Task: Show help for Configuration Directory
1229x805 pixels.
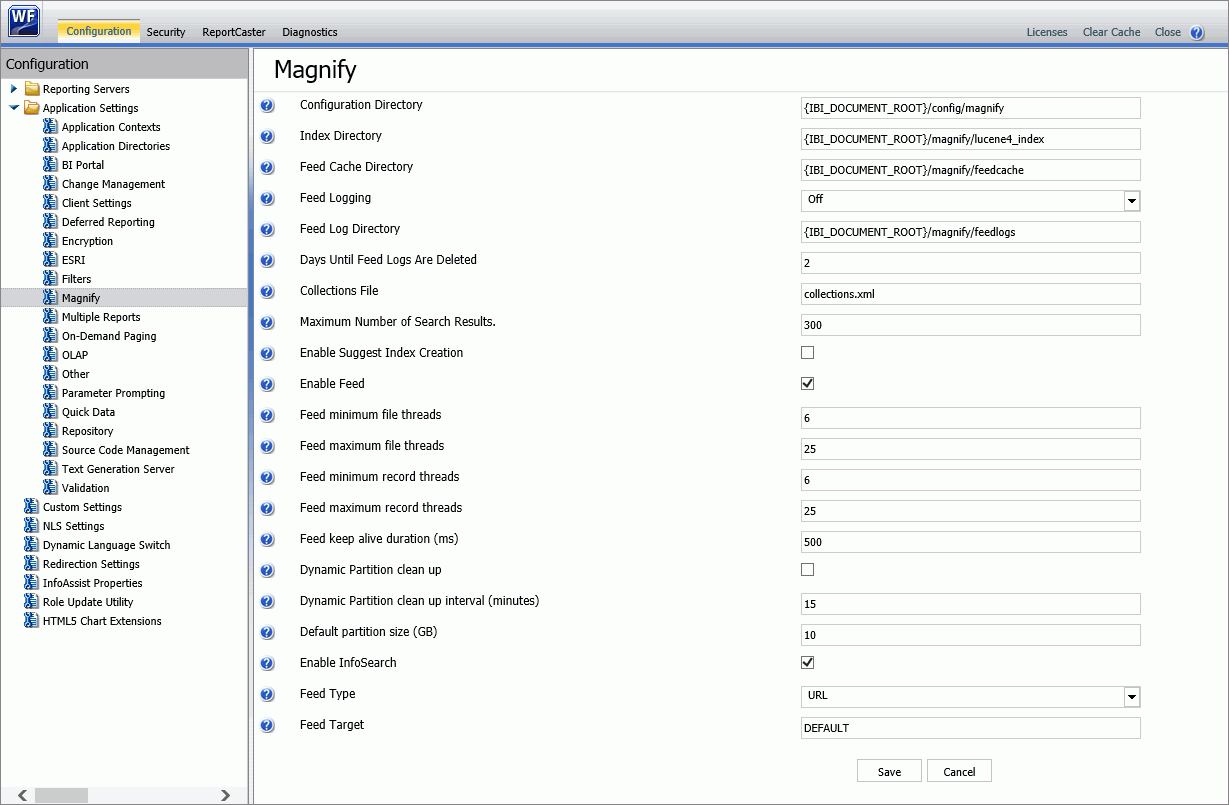Action: 267,106
